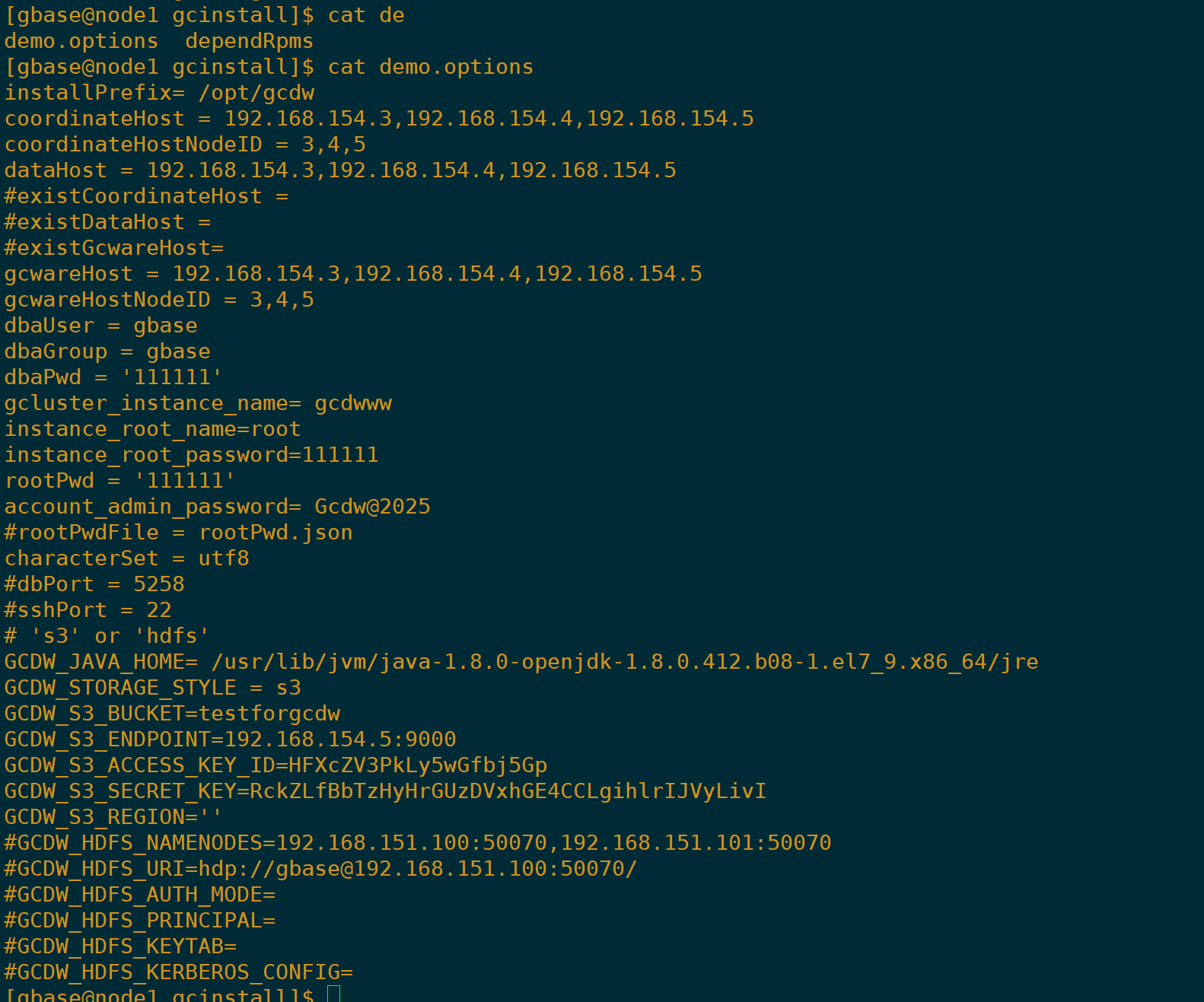The width and height of the screenshot is (1204, 1002).
Task: Click the commented #dbPort 5258 line
Action: tap(94, 584)
